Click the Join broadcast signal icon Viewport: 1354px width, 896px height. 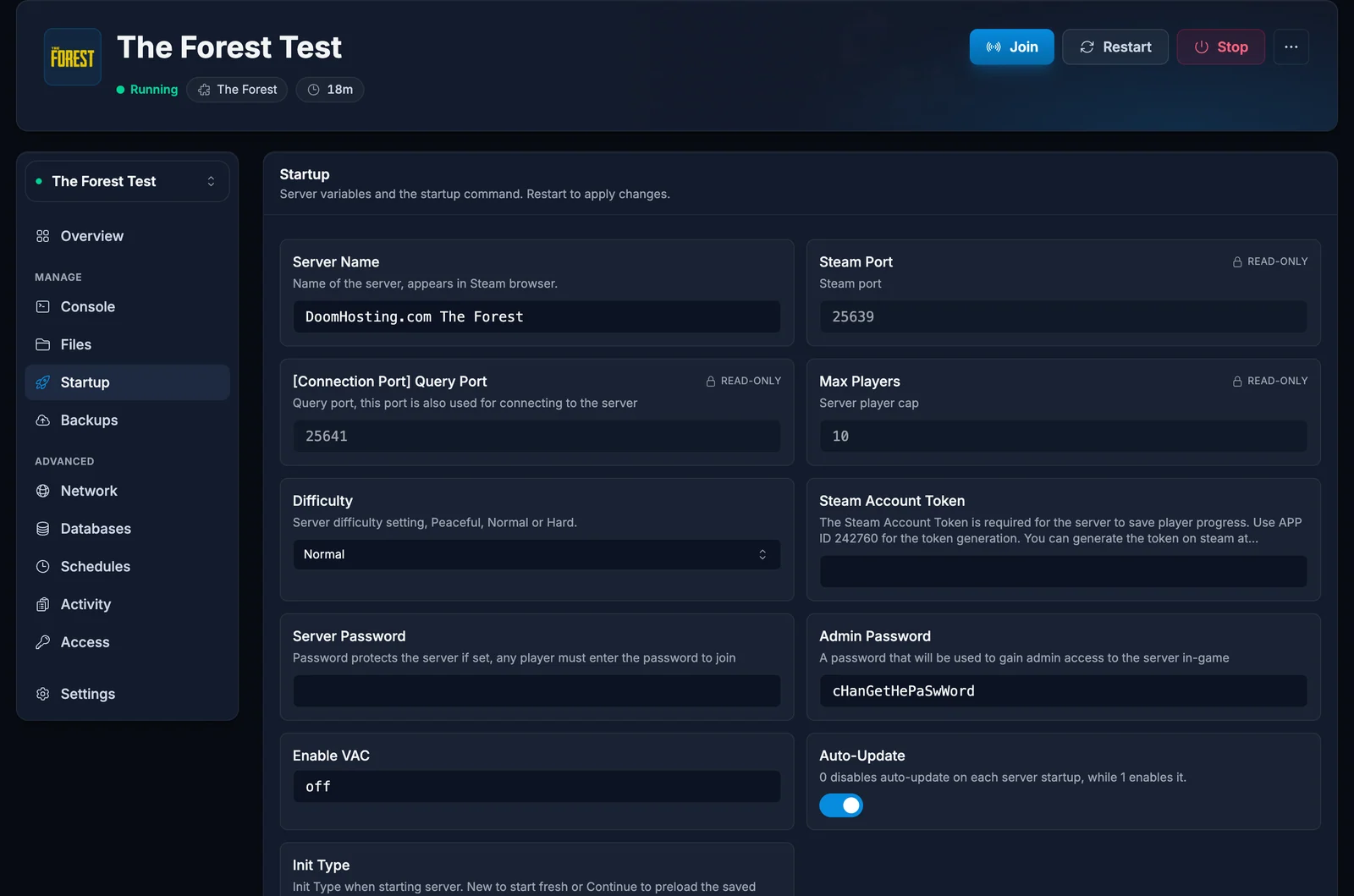coord(993,47)
